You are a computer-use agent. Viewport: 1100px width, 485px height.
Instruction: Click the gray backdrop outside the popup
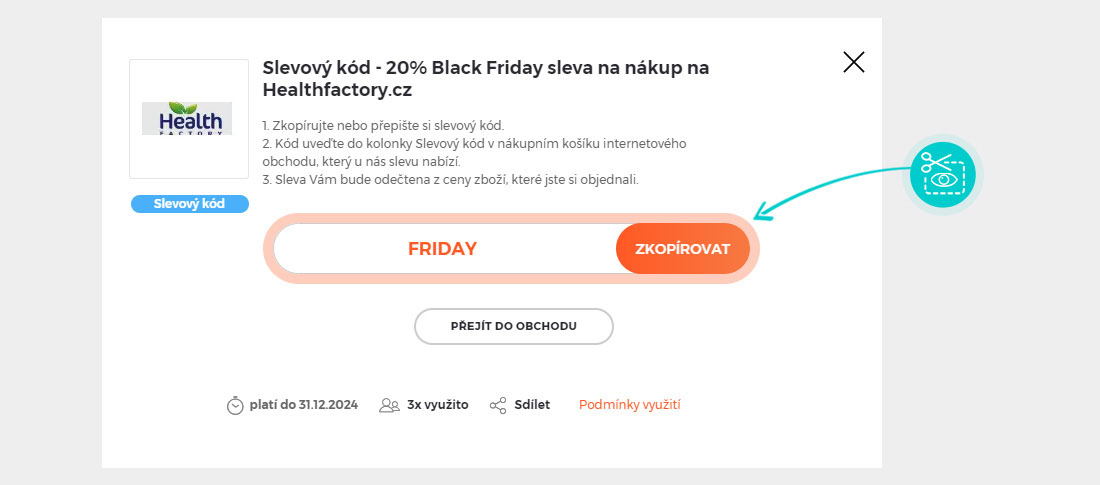[50, 240]
